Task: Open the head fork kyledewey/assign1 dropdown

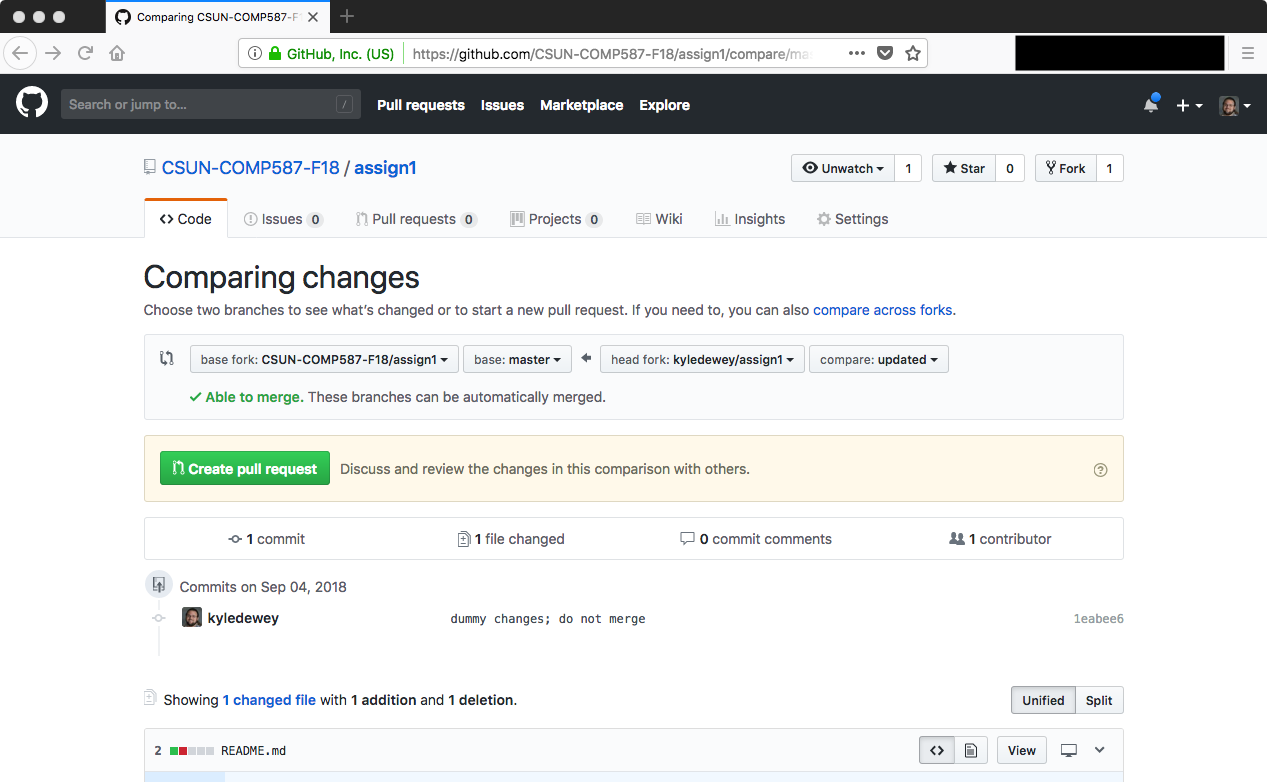Action: coord(702,359)
